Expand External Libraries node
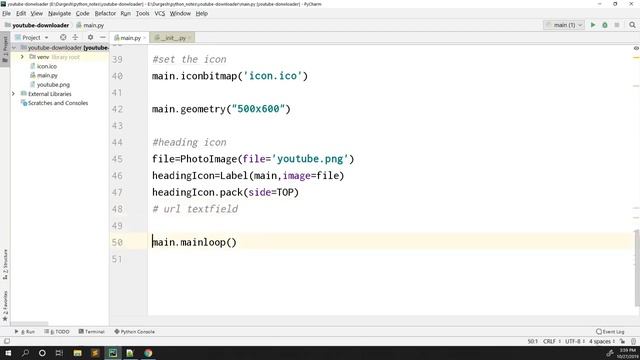The width and height of the screenshot is (640, 360). point(13,94)
